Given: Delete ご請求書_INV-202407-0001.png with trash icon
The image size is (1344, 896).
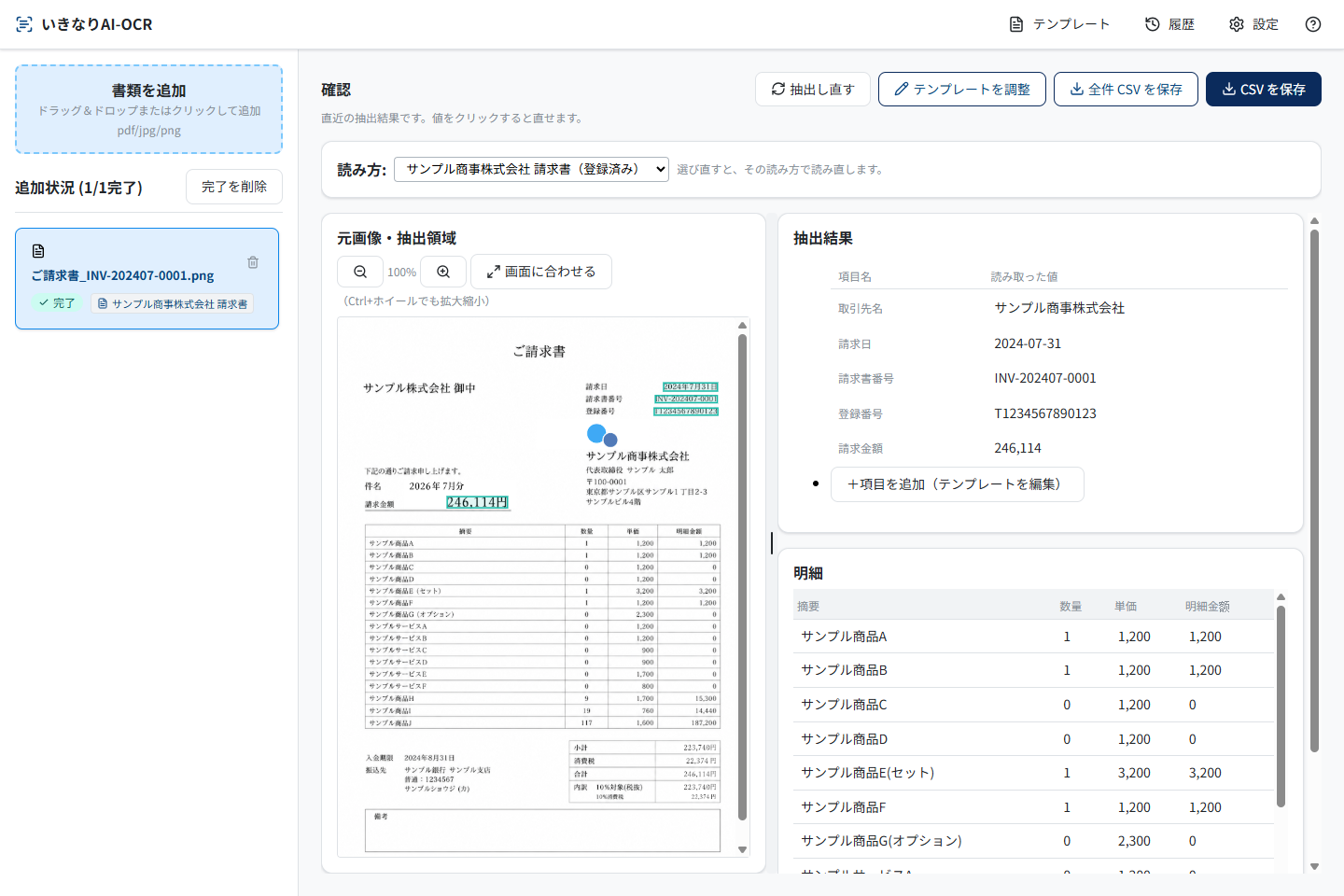Looking at the screenshot, I should tap(253, 262).
